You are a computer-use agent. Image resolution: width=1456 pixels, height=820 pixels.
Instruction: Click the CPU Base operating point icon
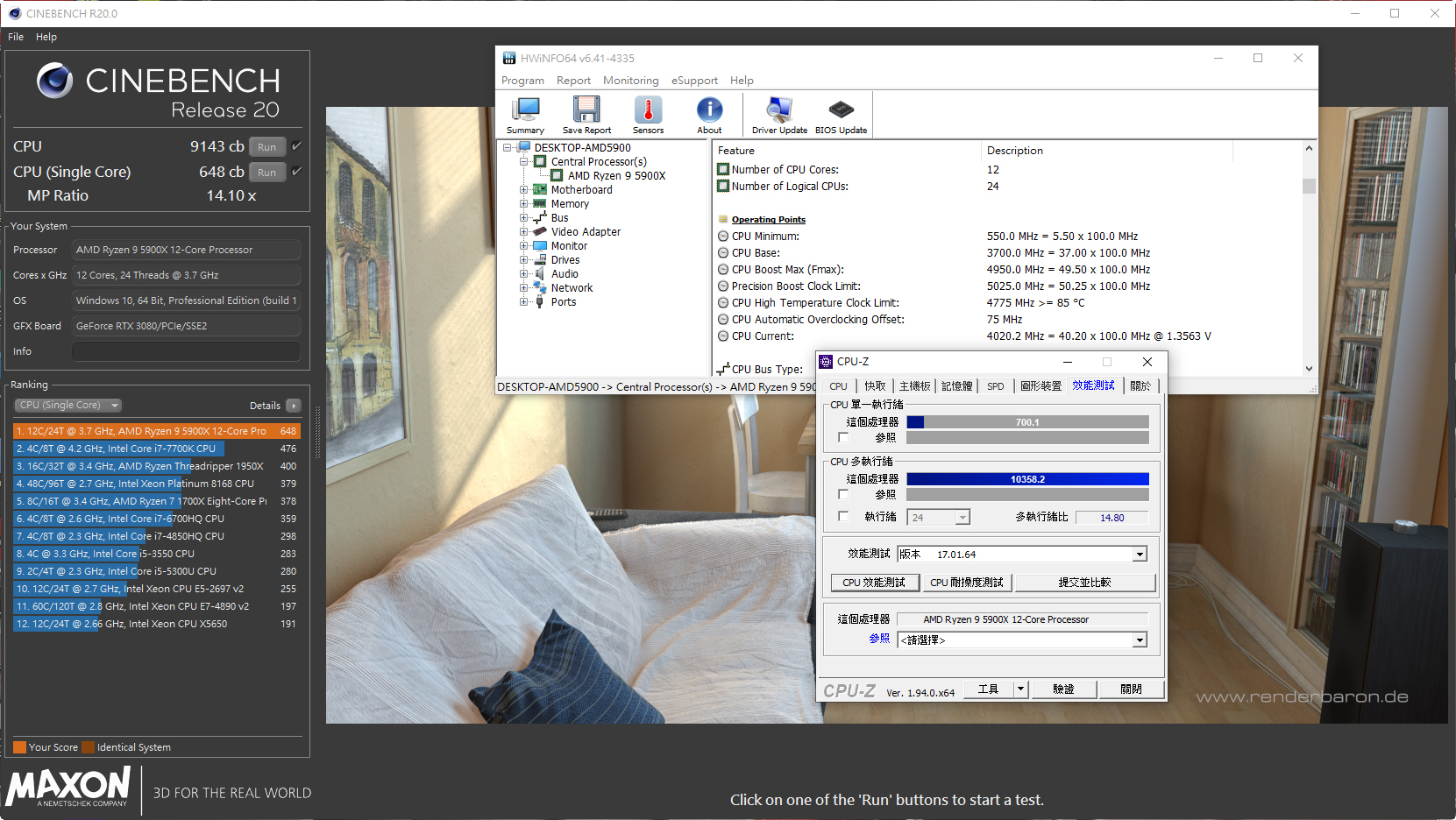tap(723, 253)
